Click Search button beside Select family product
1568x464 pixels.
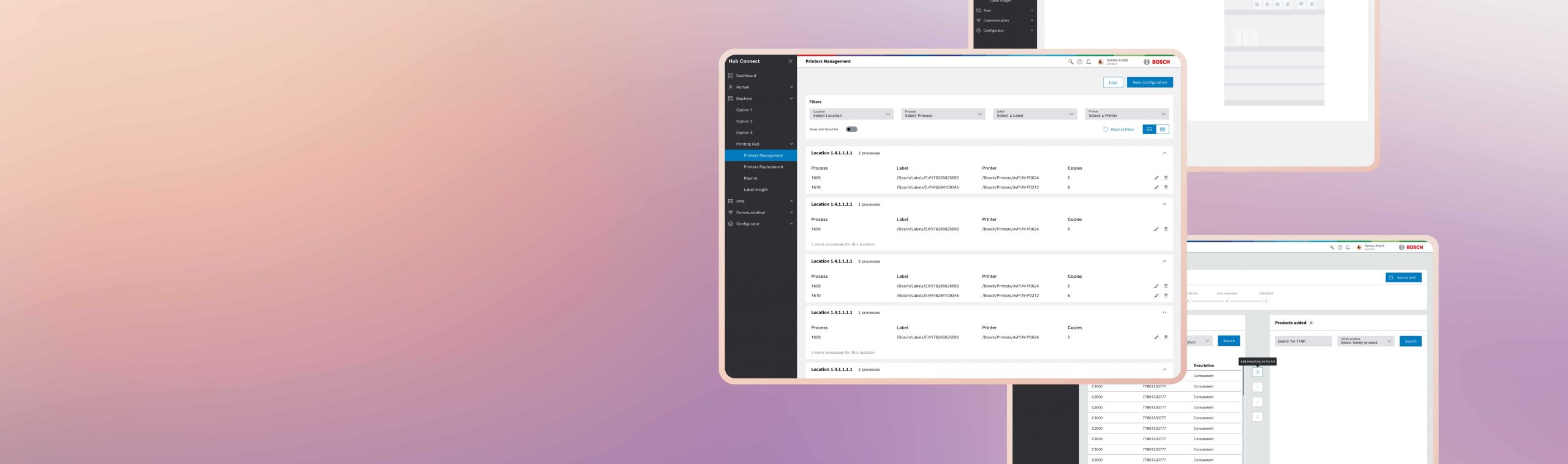point(1411,341)
